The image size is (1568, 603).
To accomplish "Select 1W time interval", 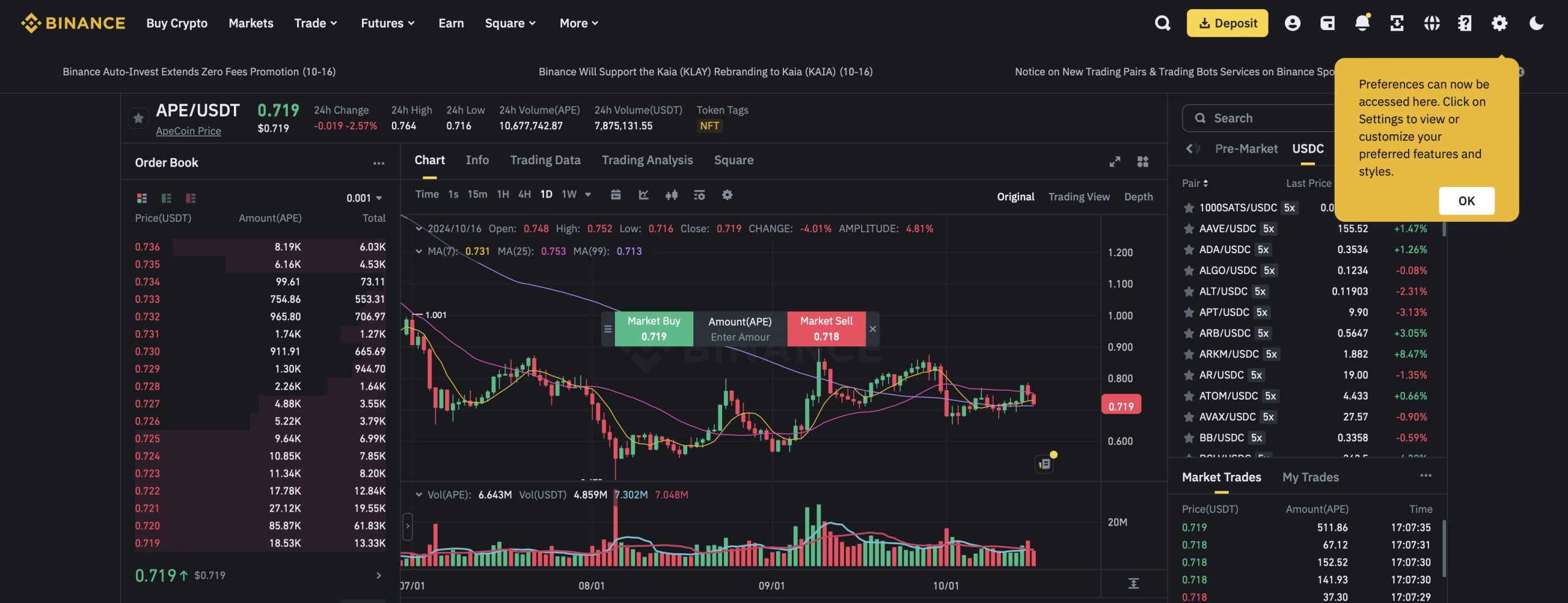I will pos(569,194).
